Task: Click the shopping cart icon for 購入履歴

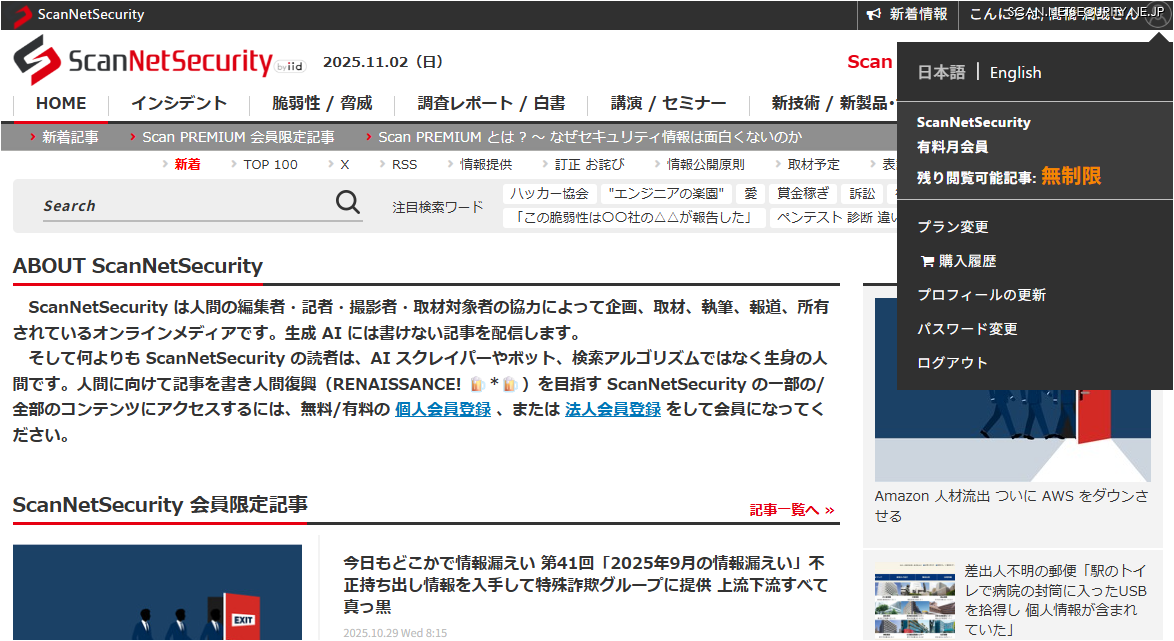Action: pos(926,261)
